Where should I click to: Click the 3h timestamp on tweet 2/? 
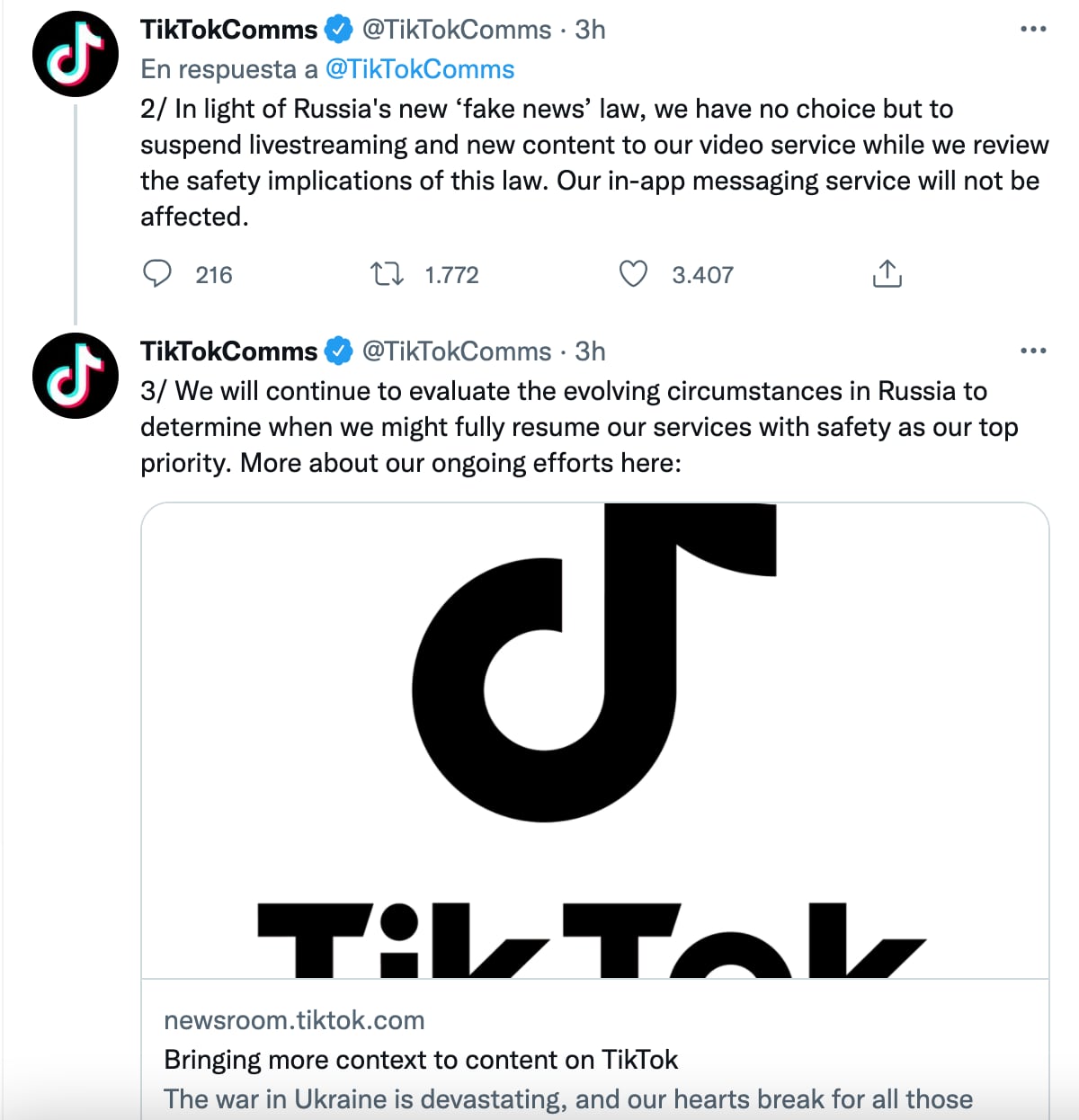pos(589,28)
